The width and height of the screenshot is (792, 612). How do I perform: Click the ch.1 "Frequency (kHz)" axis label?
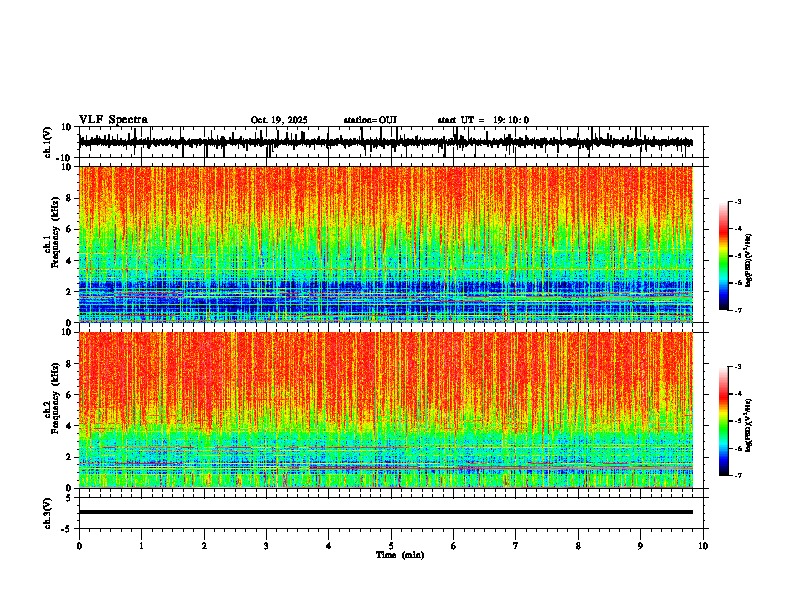pyautogui.click(x=55, y=232)
